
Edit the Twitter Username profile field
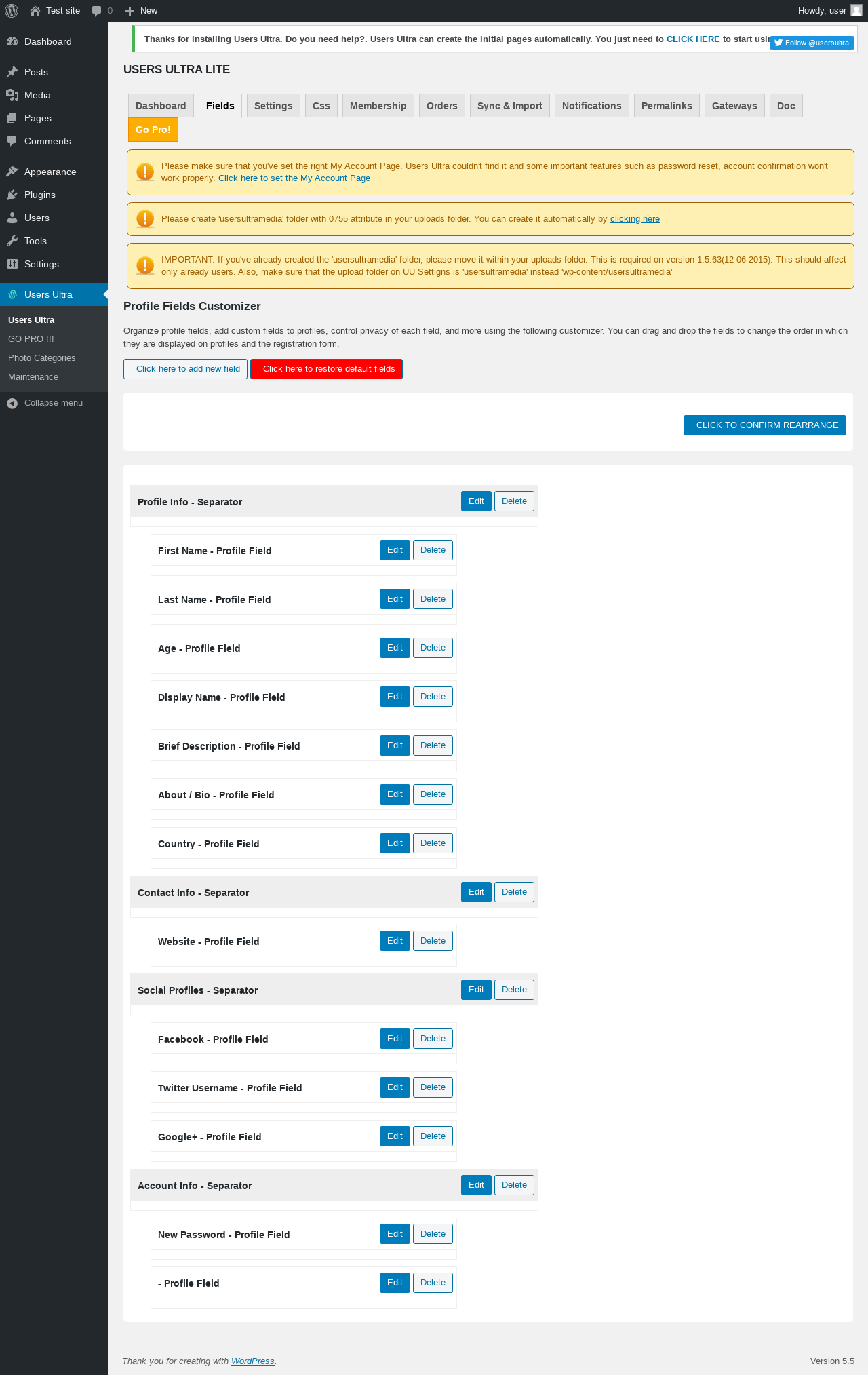pos(395,1087)
